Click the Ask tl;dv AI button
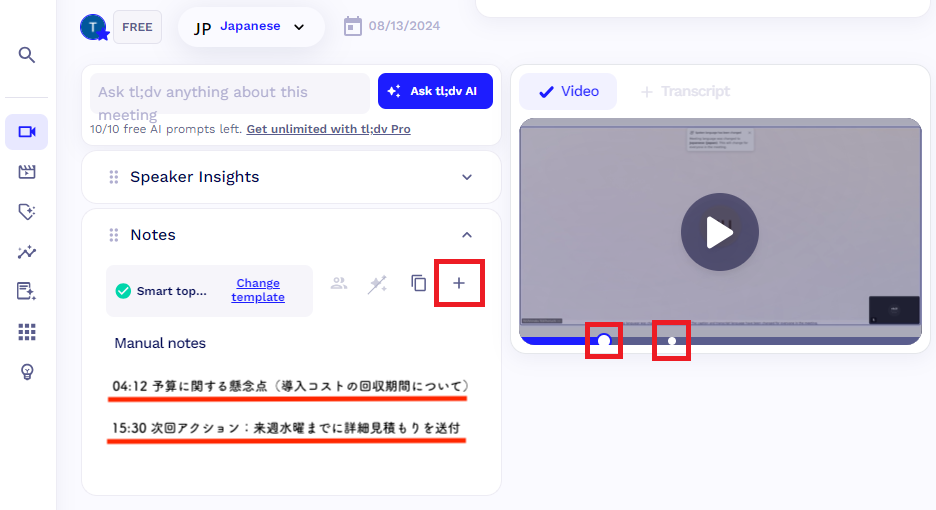 click(435, 91)
